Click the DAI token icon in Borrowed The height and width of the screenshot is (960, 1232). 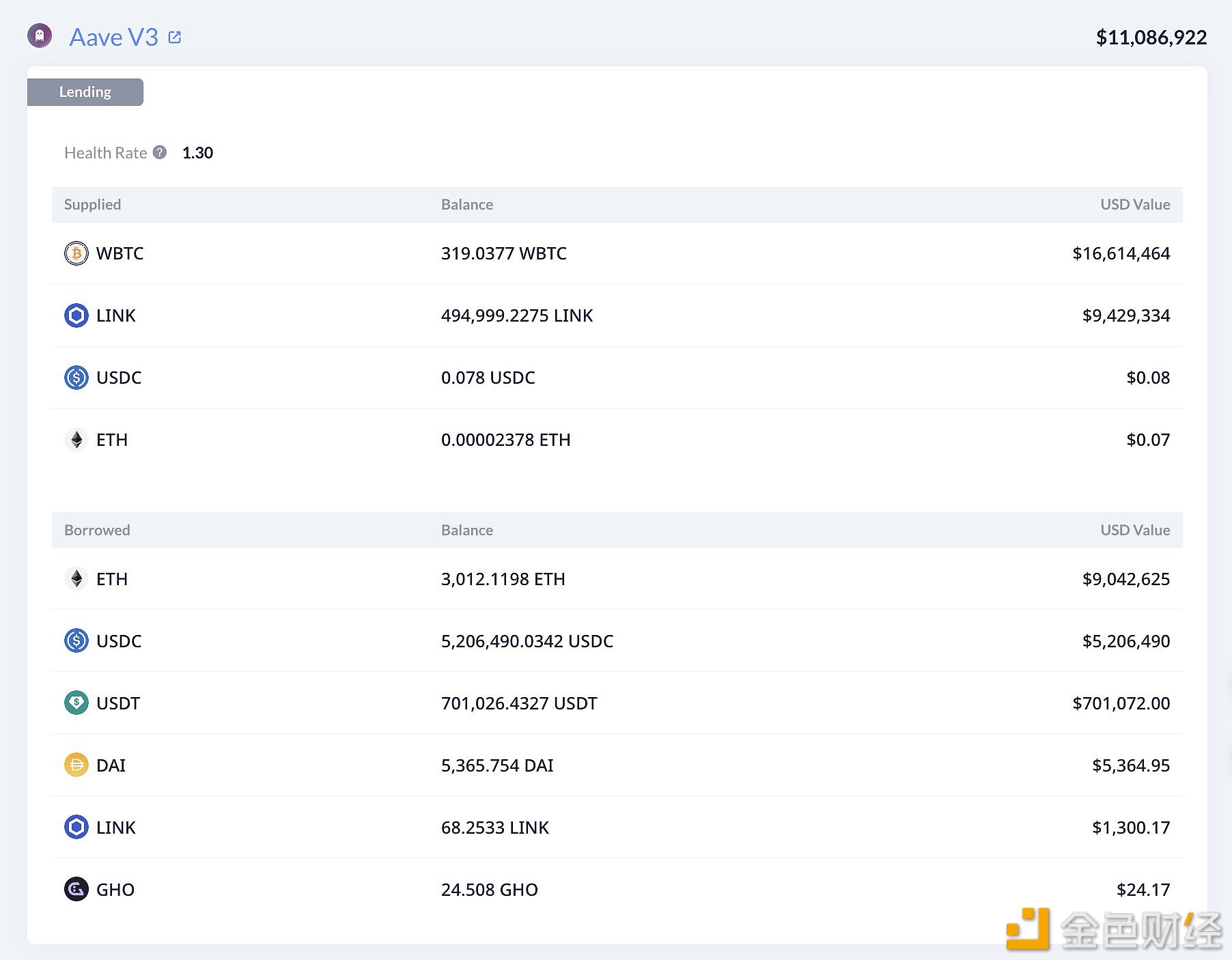(76, 765)
